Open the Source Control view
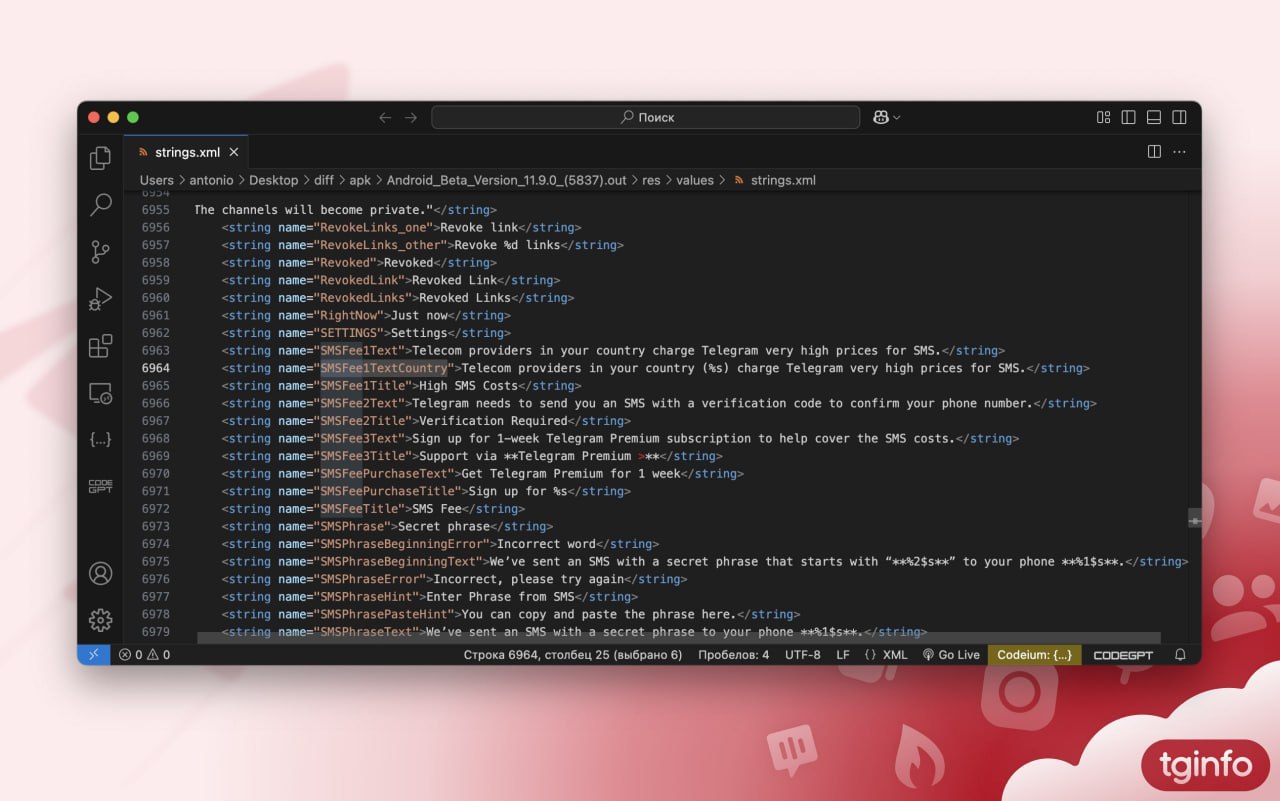The width and height of the screenshot is (1280, 801). click(100, 252)
